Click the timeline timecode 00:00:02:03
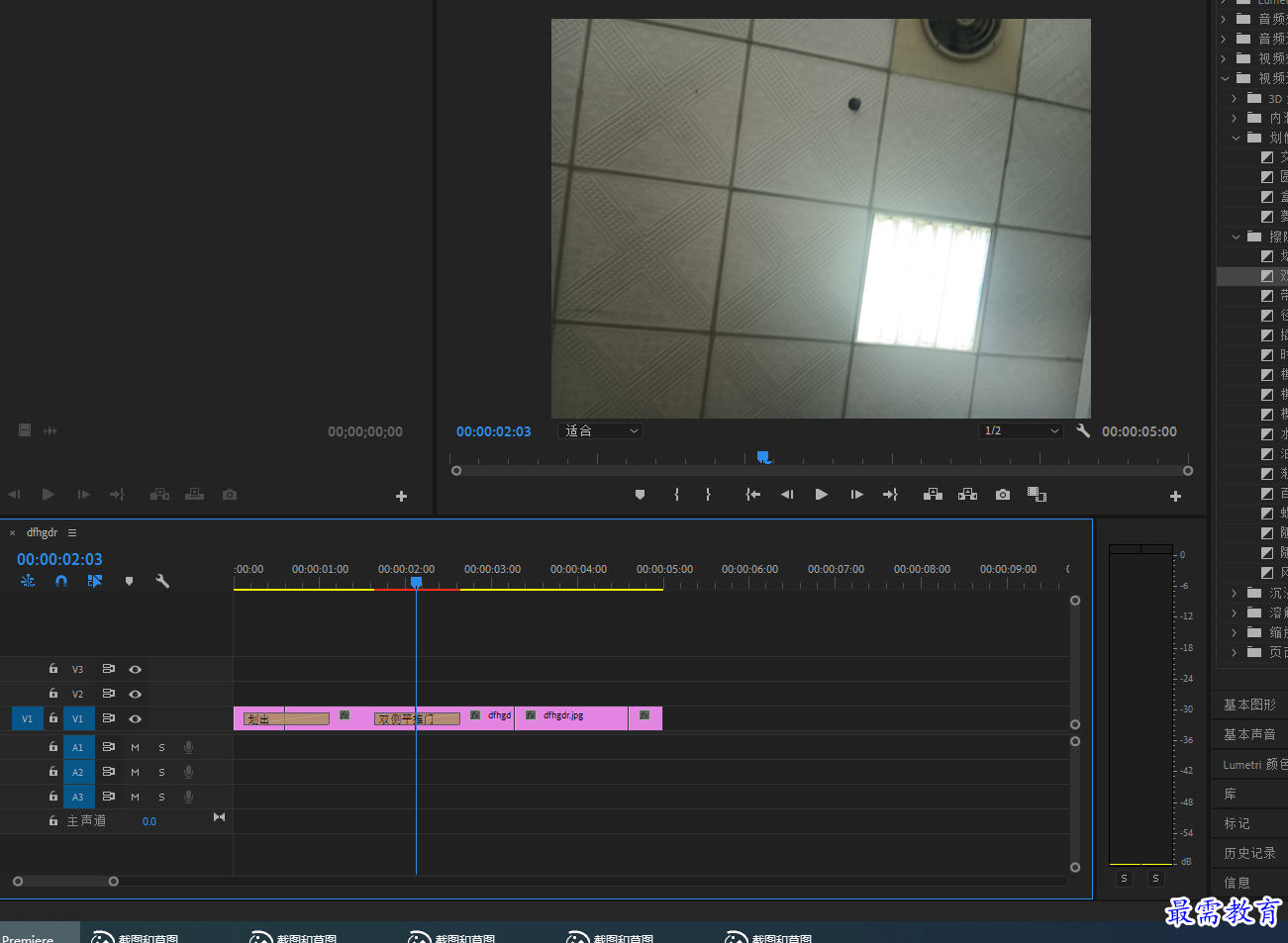This screenshot has width=1288, height=943. coord(59,559)
